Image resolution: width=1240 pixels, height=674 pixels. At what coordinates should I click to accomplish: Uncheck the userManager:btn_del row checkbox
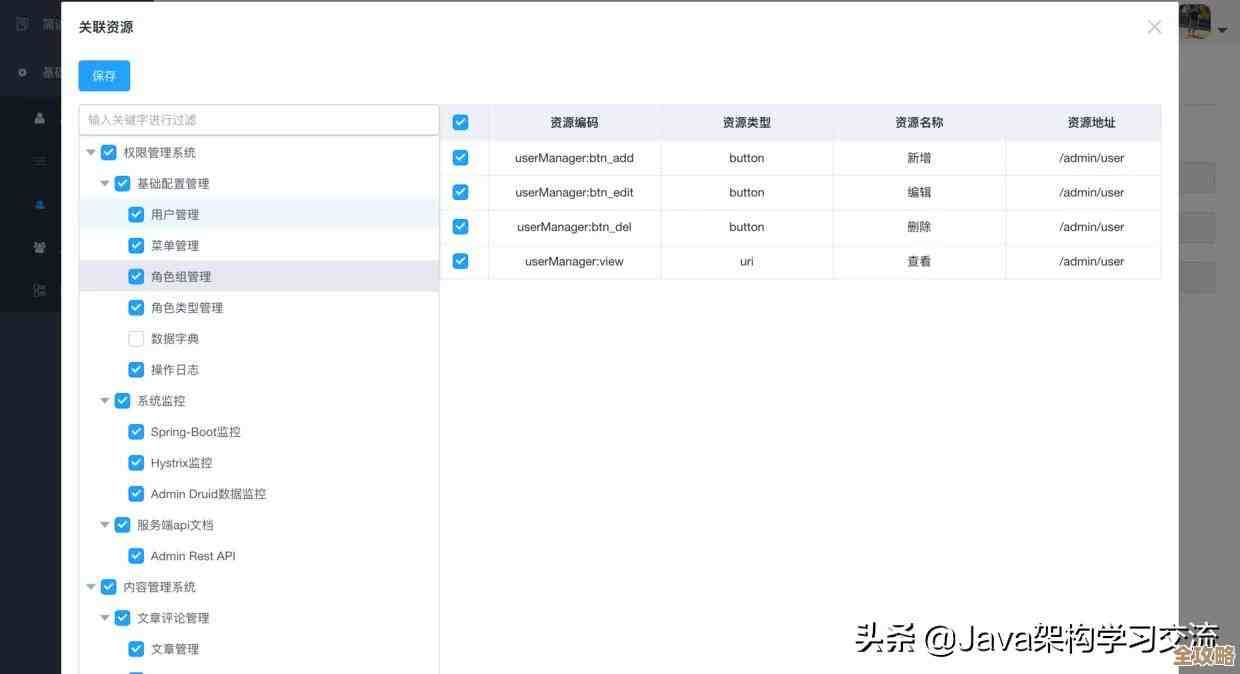point(460,226)
